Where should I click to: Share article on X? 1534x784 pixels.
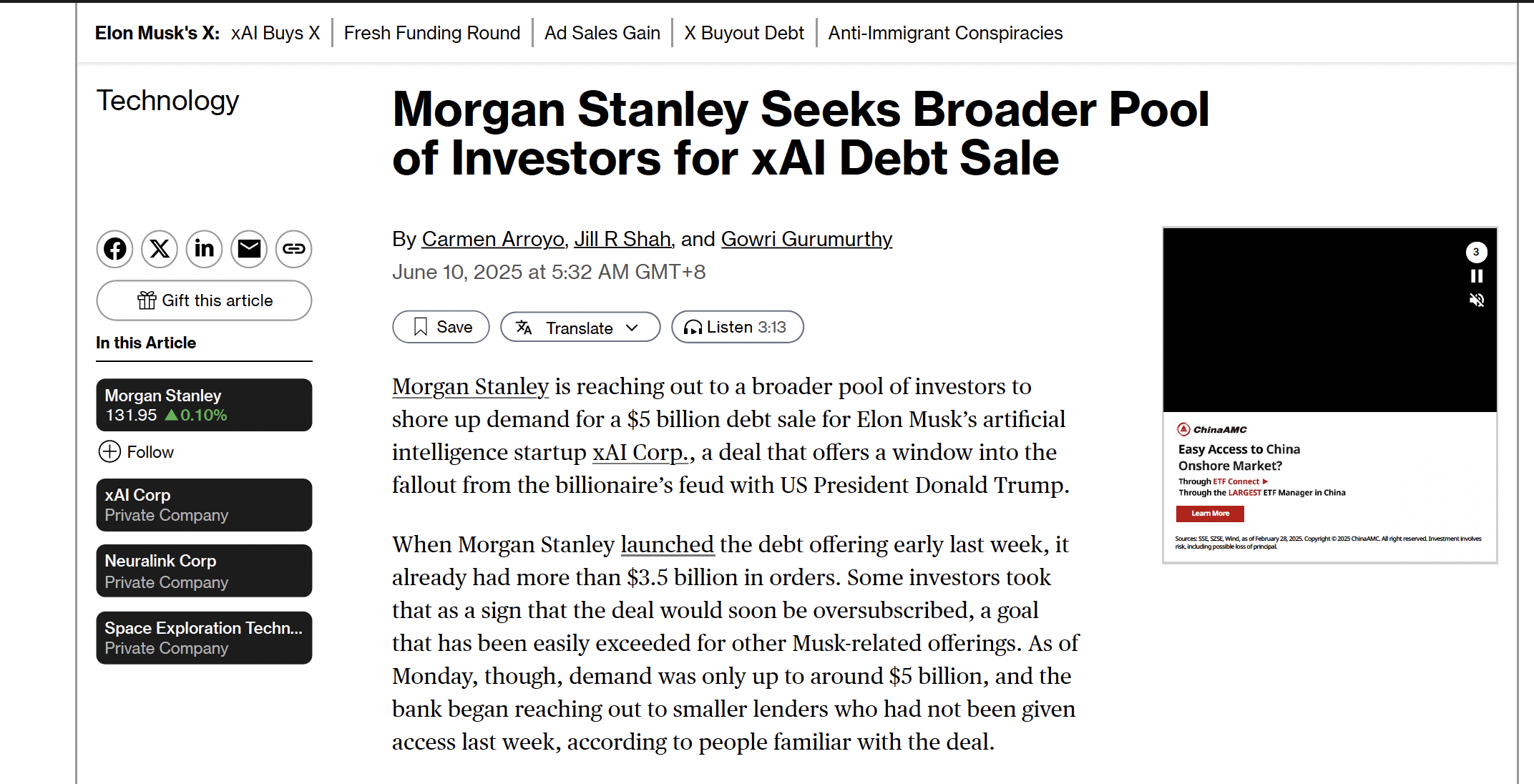(160, 249)
